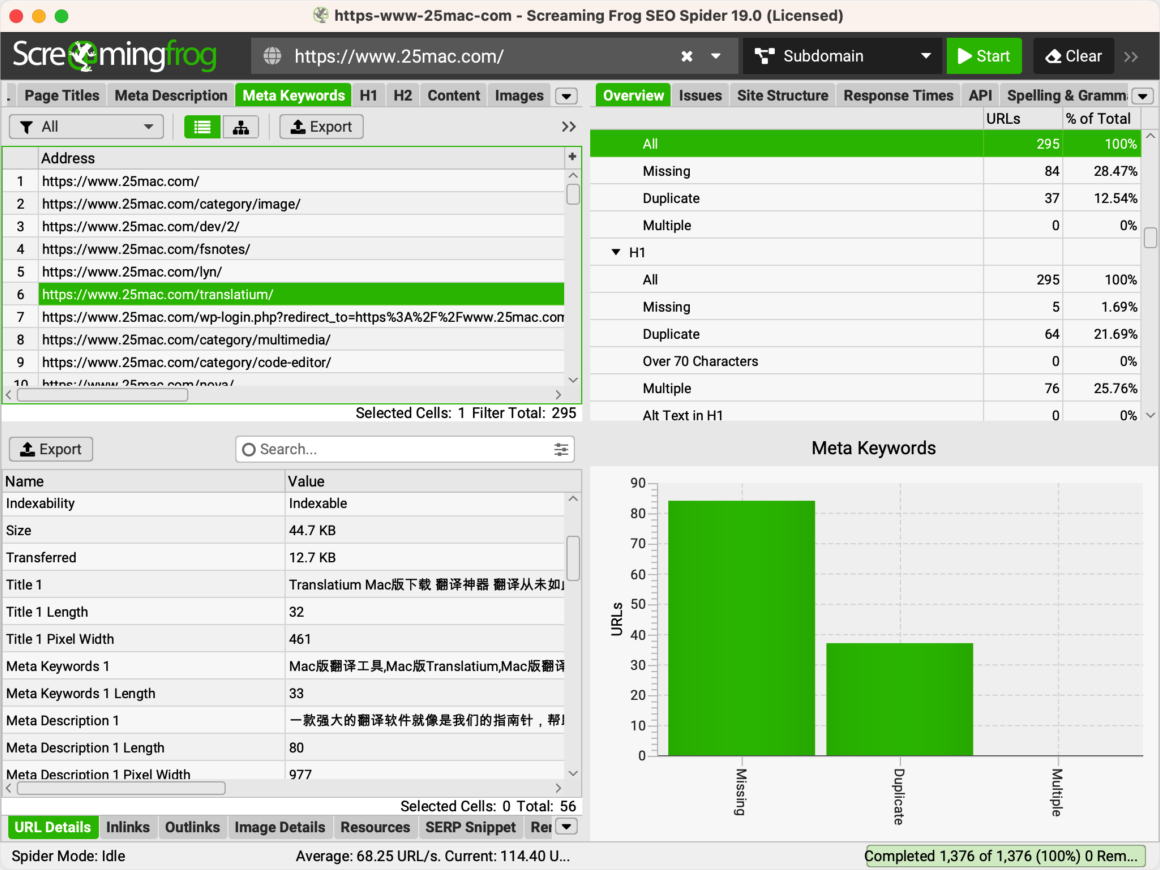Image resolution: width=1160 pixels, height=870 pixels.
Task: Open the Site Structure tab
Action: coord(783,95)
